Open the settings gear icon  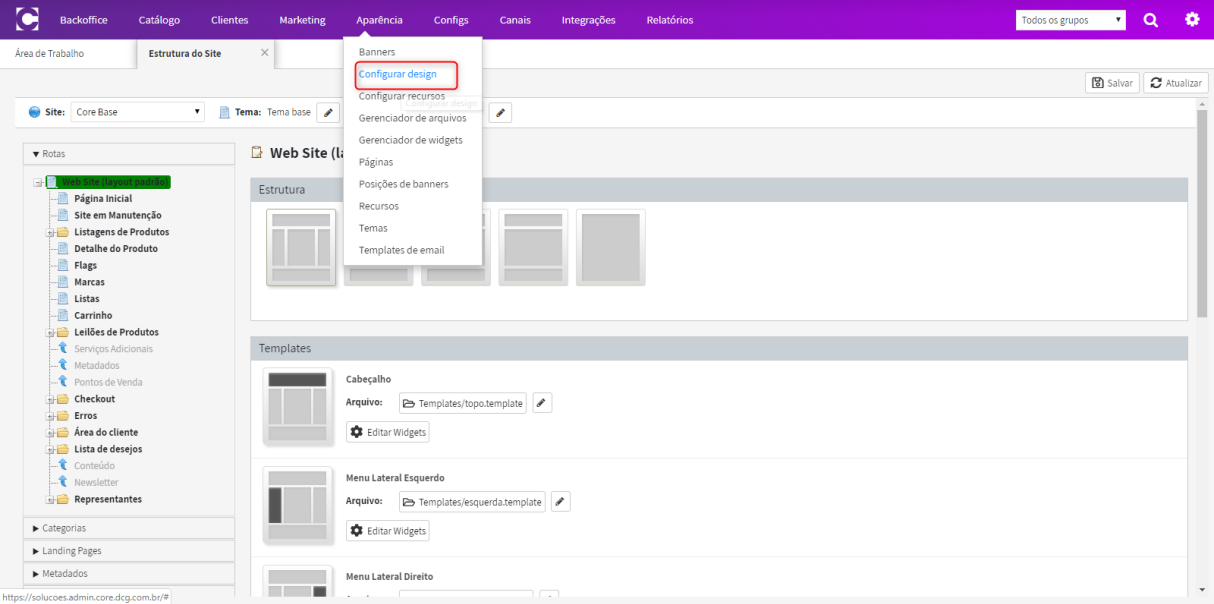1192,19
